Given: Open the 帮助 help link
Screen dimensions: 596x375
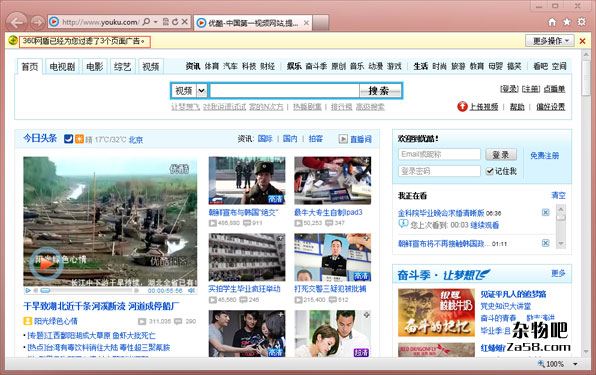Looking at the screenshot, I should (x=517, y=107).
